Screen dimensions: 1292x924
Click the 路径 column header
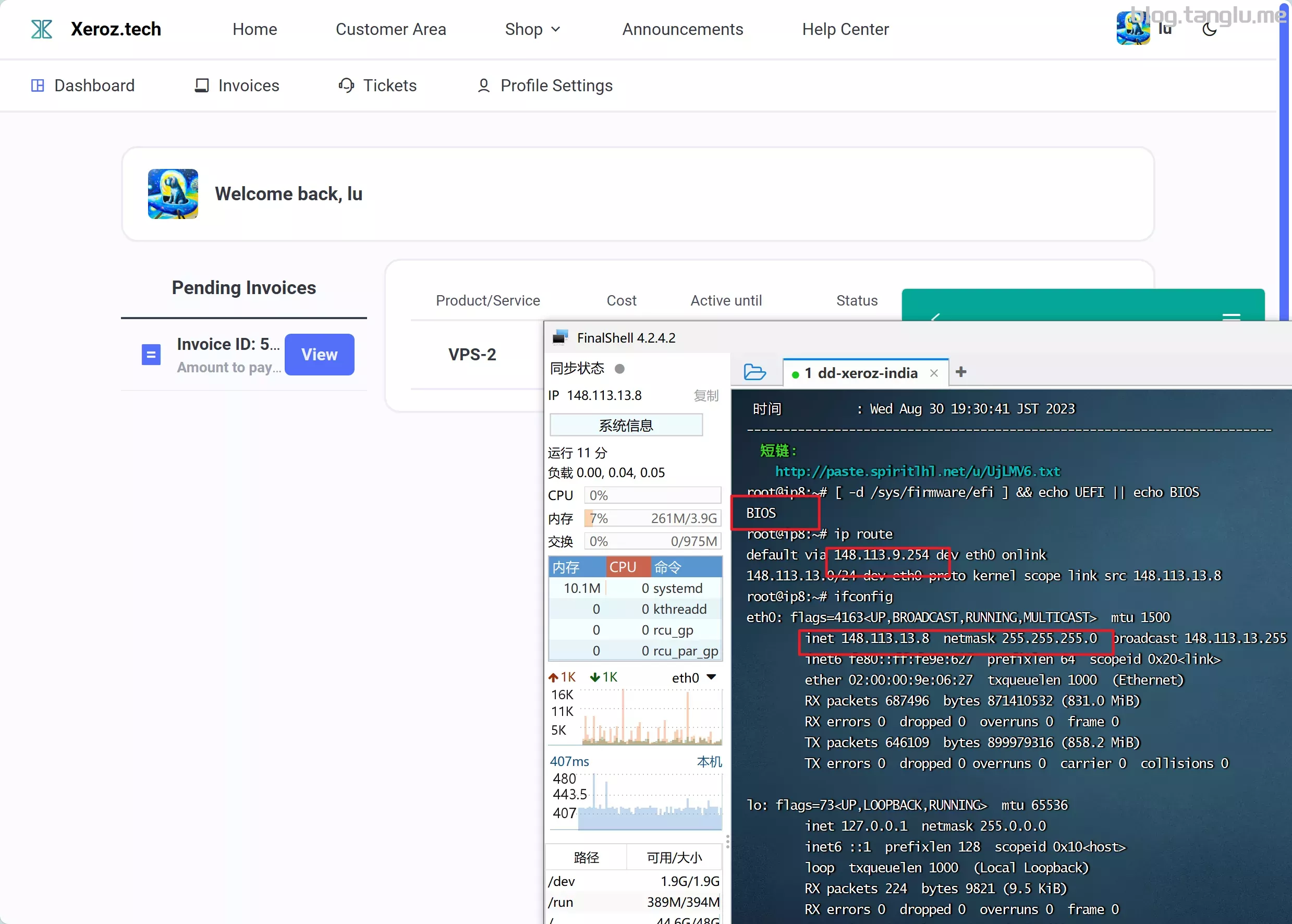click(586, 857)
